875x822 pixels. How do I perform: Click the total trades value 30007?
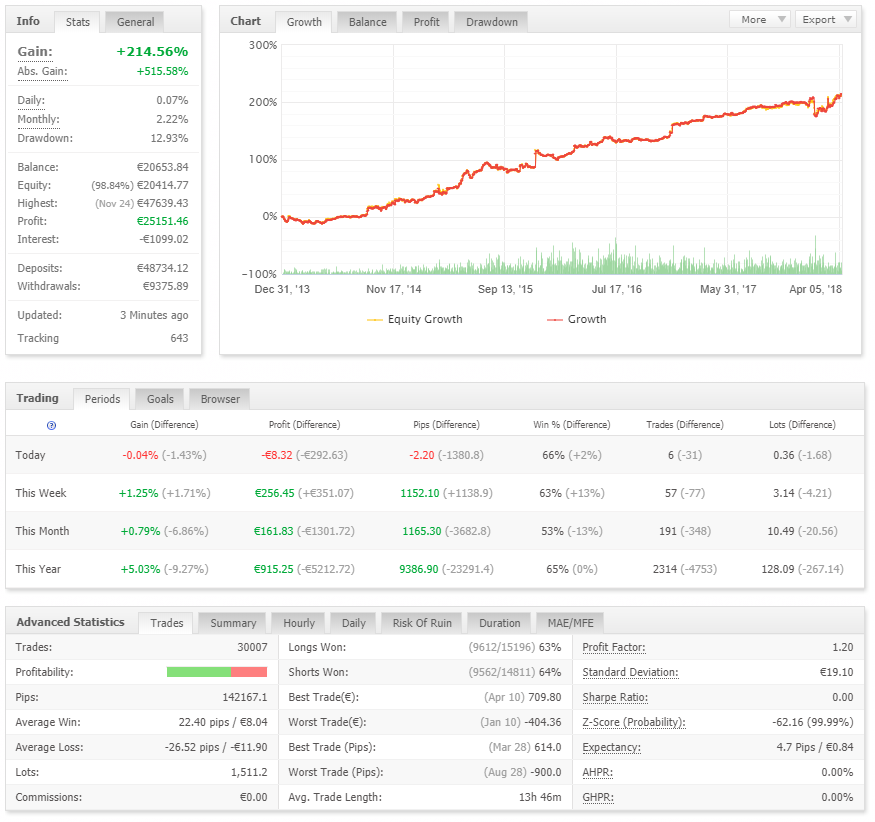click(x=252, y=647)
